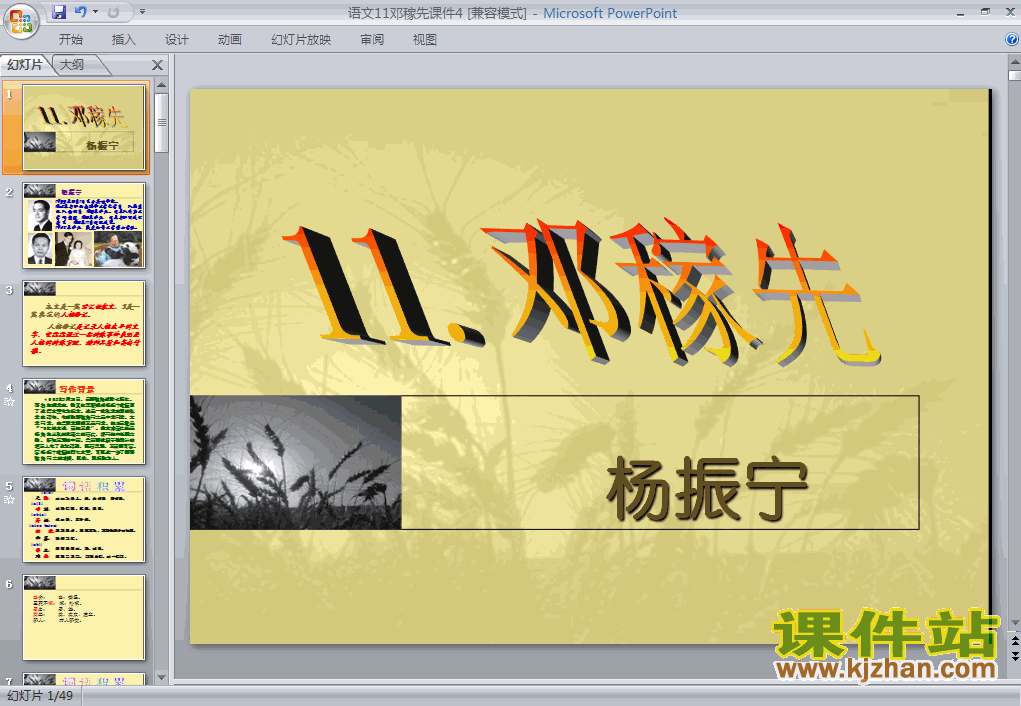Click the thumbnail pane scrollbar thumb
Image resolution: width=1021 pixels, height=706 pixels.
point(161,123)
